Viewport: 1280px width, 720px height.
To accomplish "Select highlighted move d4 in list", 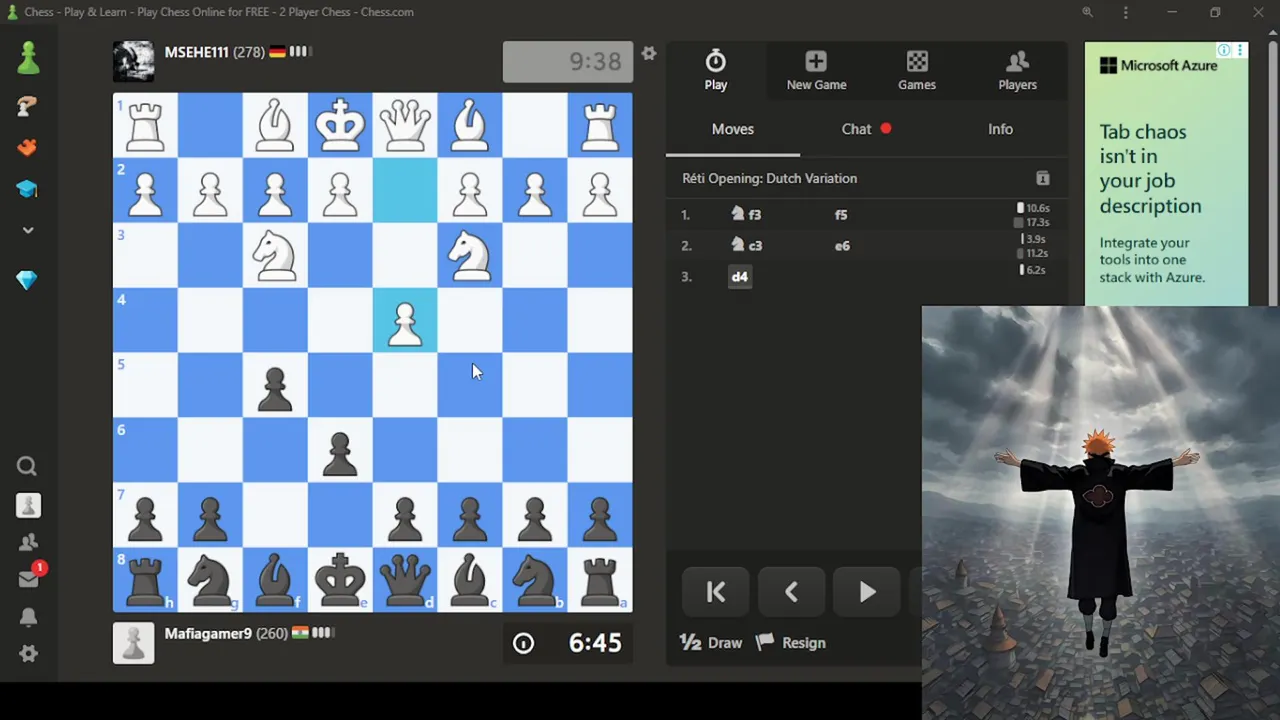I will click(x=740, y=276).
